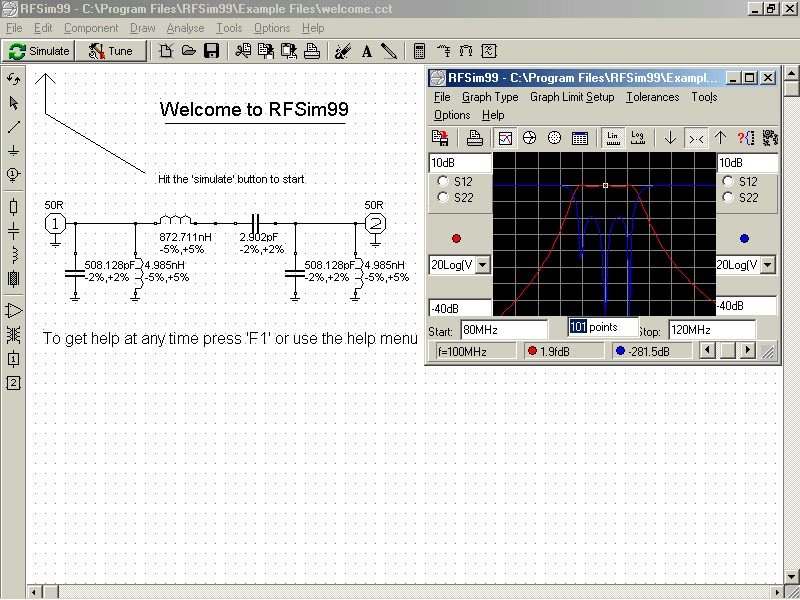Select the pencil line drawing tool
Viewport: 800px width, 600px height.
tap(389, 51)
